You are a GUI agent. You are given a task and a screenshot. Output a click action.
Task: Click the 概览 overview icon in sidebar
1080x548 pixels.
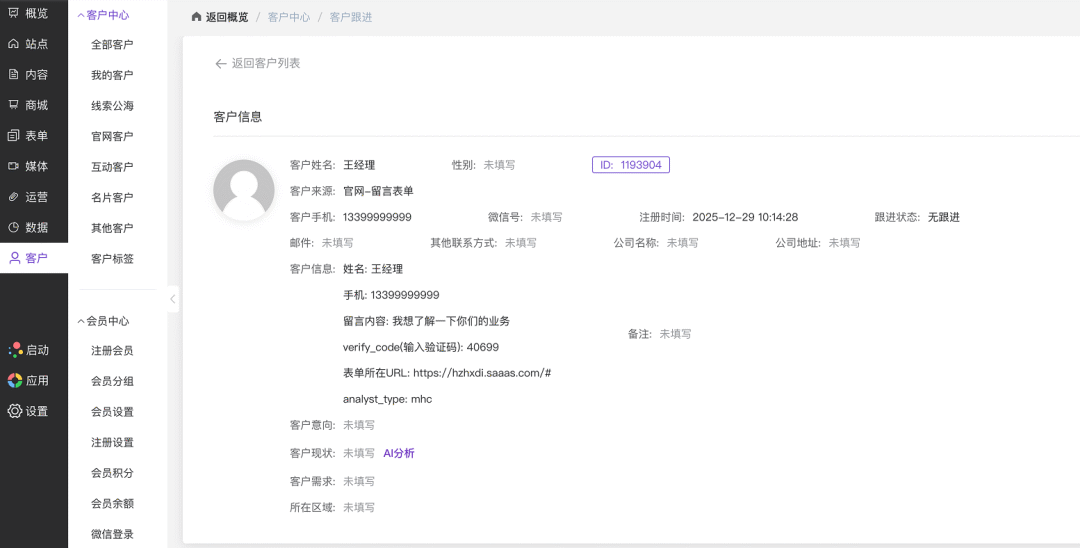coord(14,13)
